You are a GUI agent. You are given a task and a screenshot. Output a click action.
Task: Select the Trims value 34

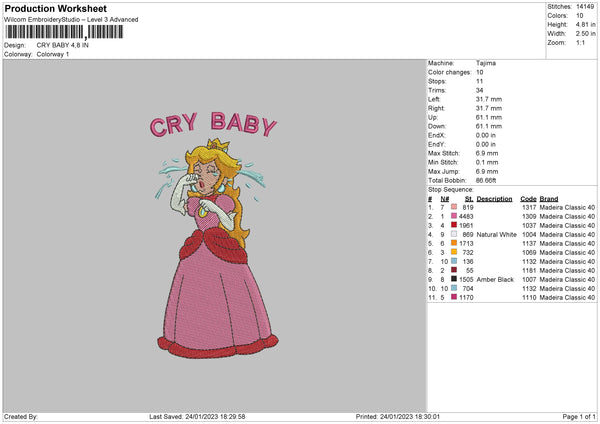[x=479, y=90]
